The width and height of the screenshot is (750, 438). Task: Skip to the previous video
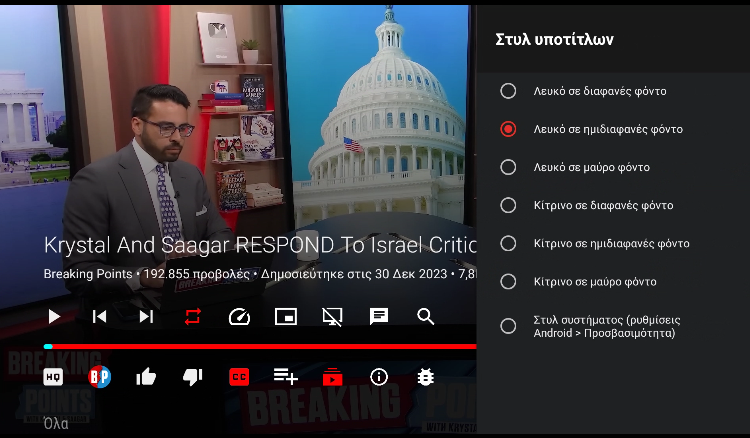coord(99,317)
